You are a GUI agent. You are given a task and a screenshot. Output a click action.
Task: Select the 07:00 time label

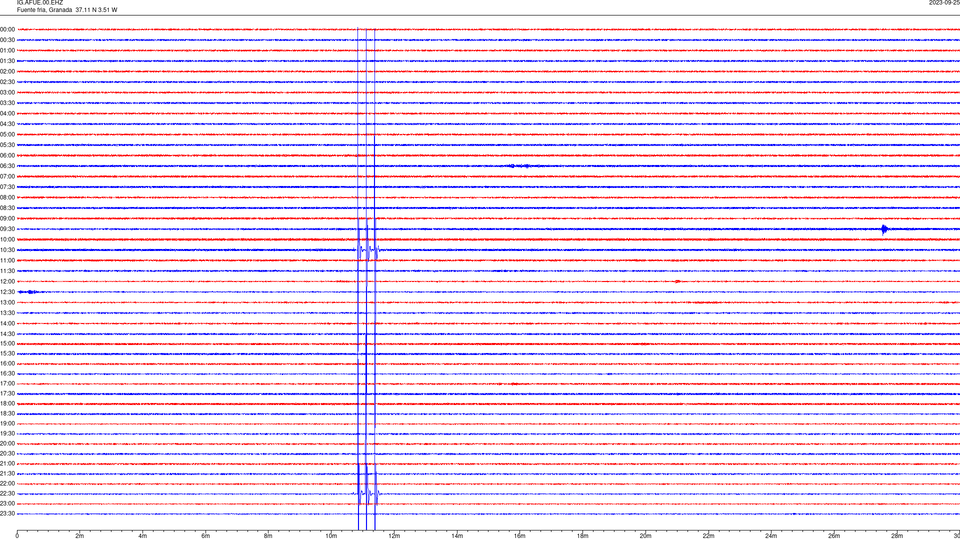[7, 176]
